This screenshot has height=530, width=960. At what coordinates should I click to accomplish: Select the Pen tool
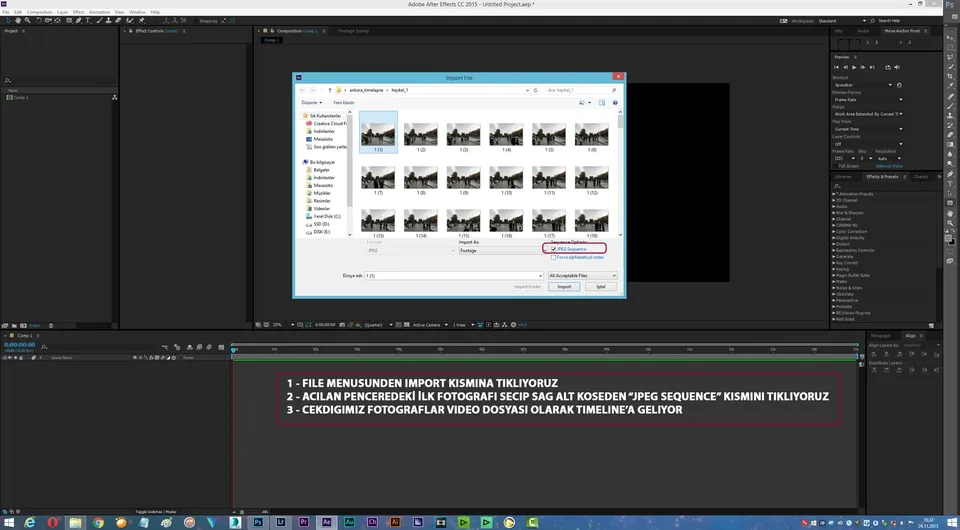point(78,20)
